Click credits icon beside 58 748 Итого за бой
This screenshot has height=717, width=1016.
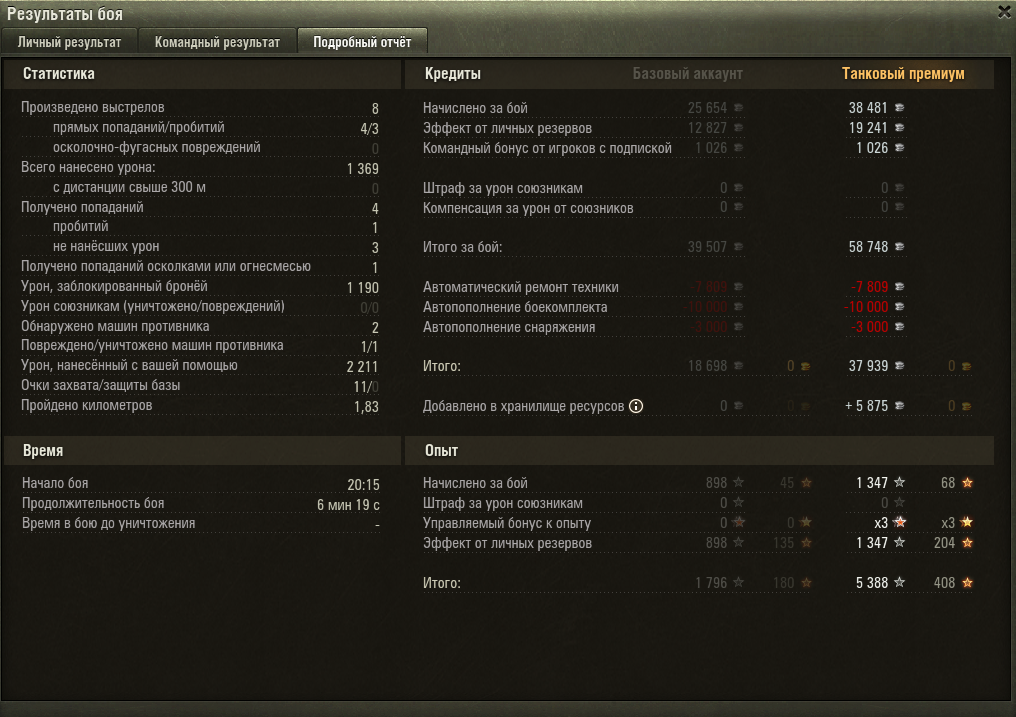[899, 247]
